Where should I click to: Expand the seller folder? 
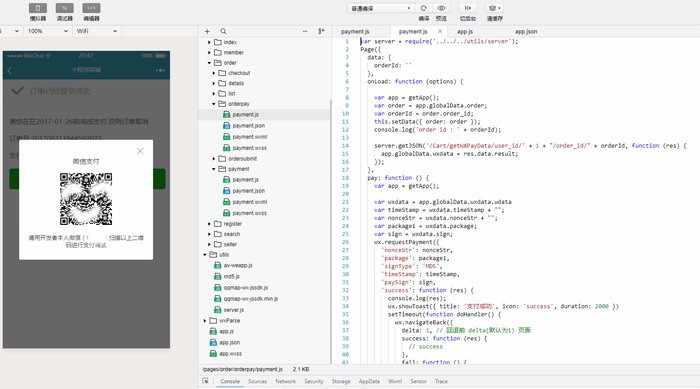[209, 244]
